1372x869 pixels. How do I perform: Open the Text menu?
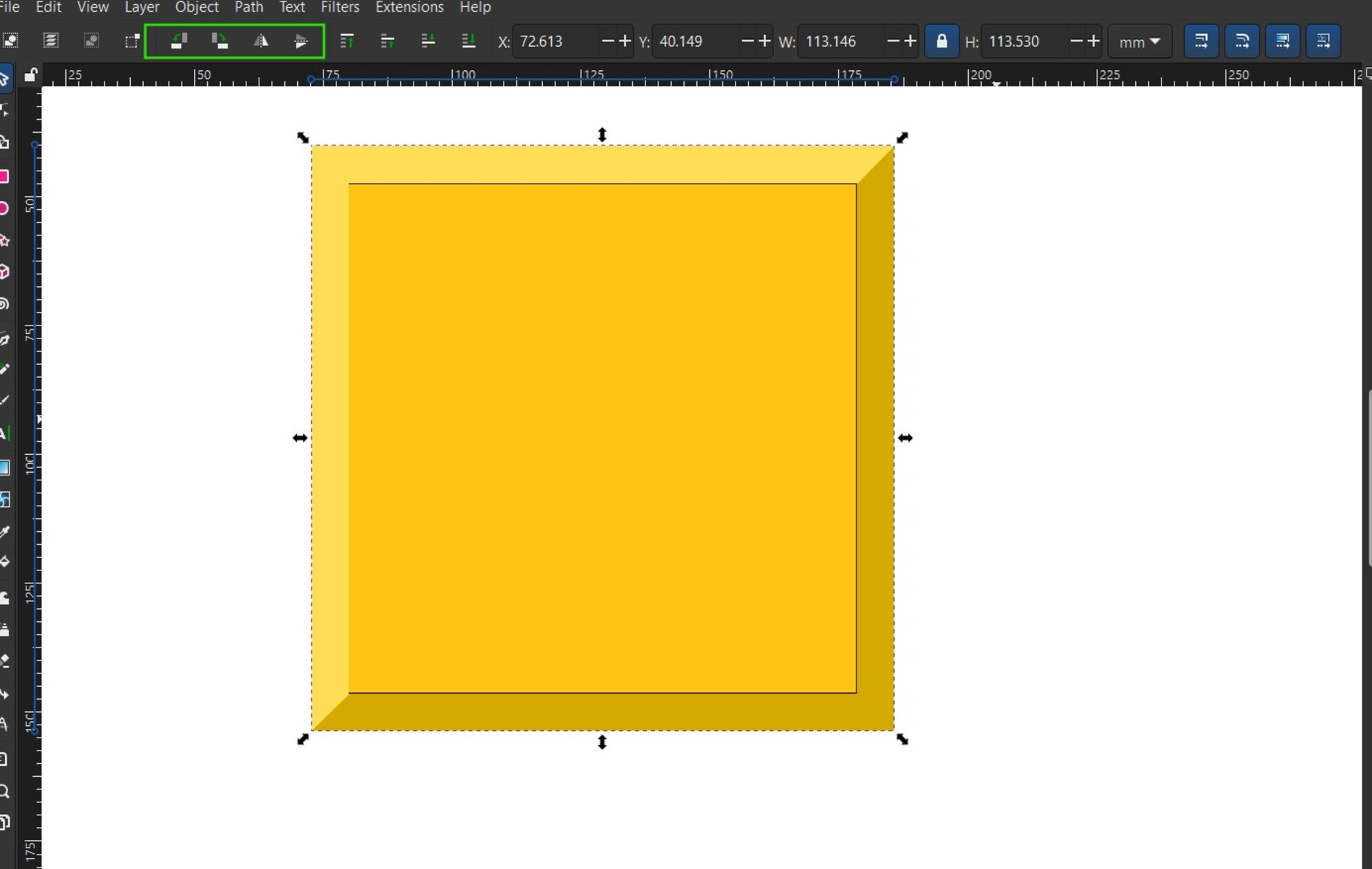tap(292, 7)
